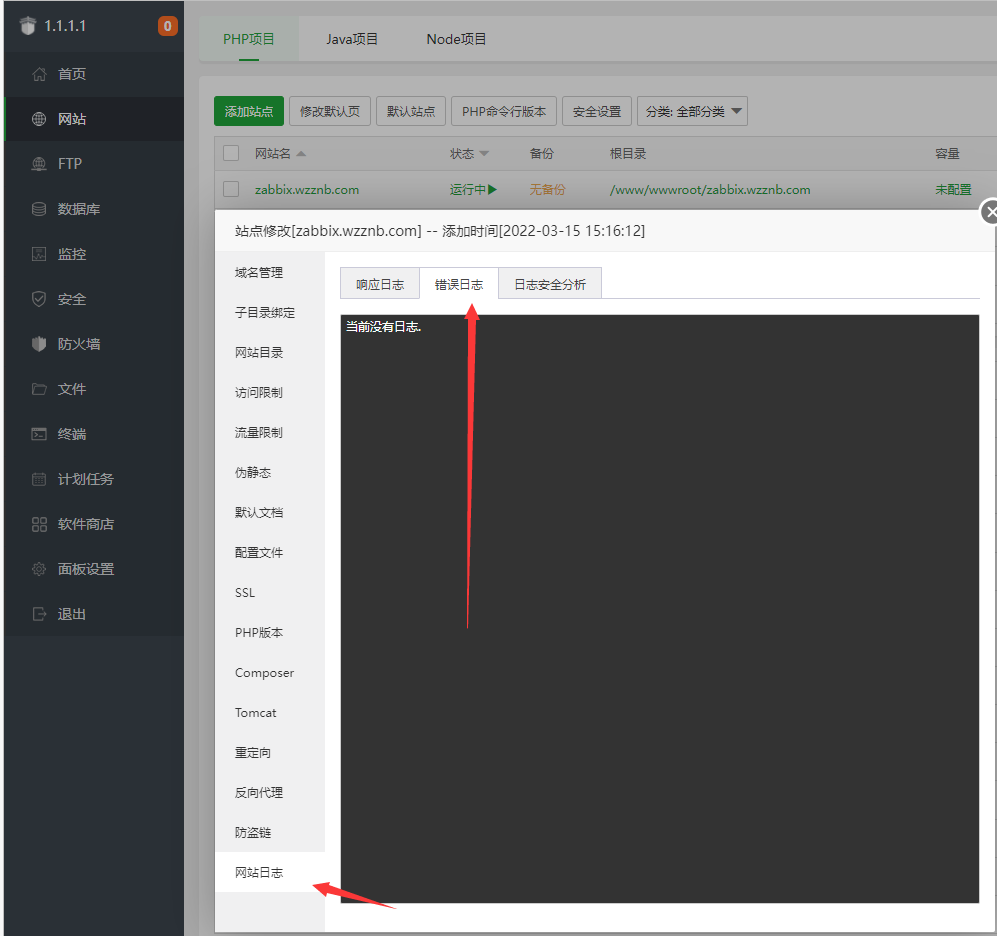997x936 pixels.
Task: Click the 计划任务 calendar icon
Action: pyautogui.click(x=39, y=479)
